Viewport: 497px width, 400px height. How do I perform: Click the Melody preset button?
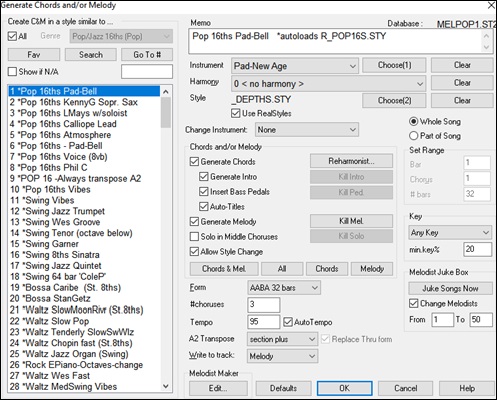(x=372, y=269)
